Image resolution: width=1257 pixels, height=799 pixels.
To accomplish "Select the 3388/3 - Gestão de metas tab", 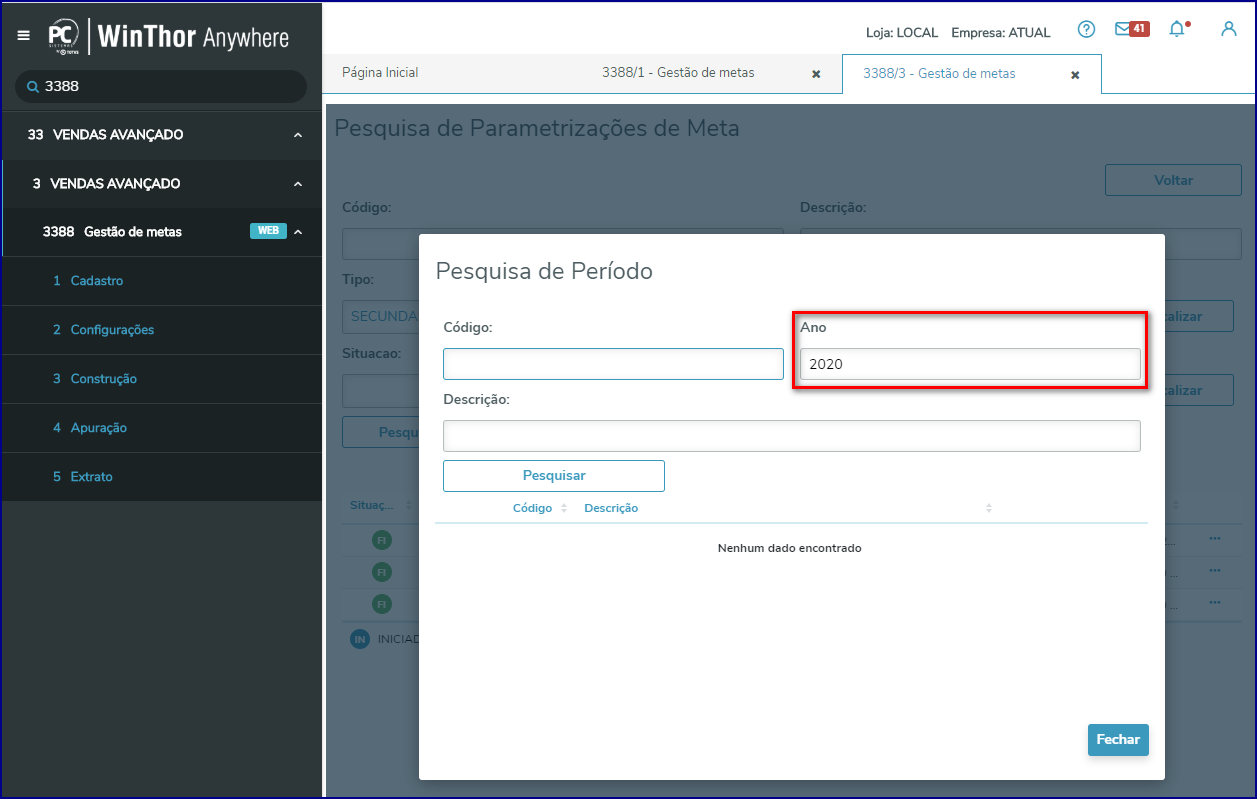I will click(x=939, y=74).
